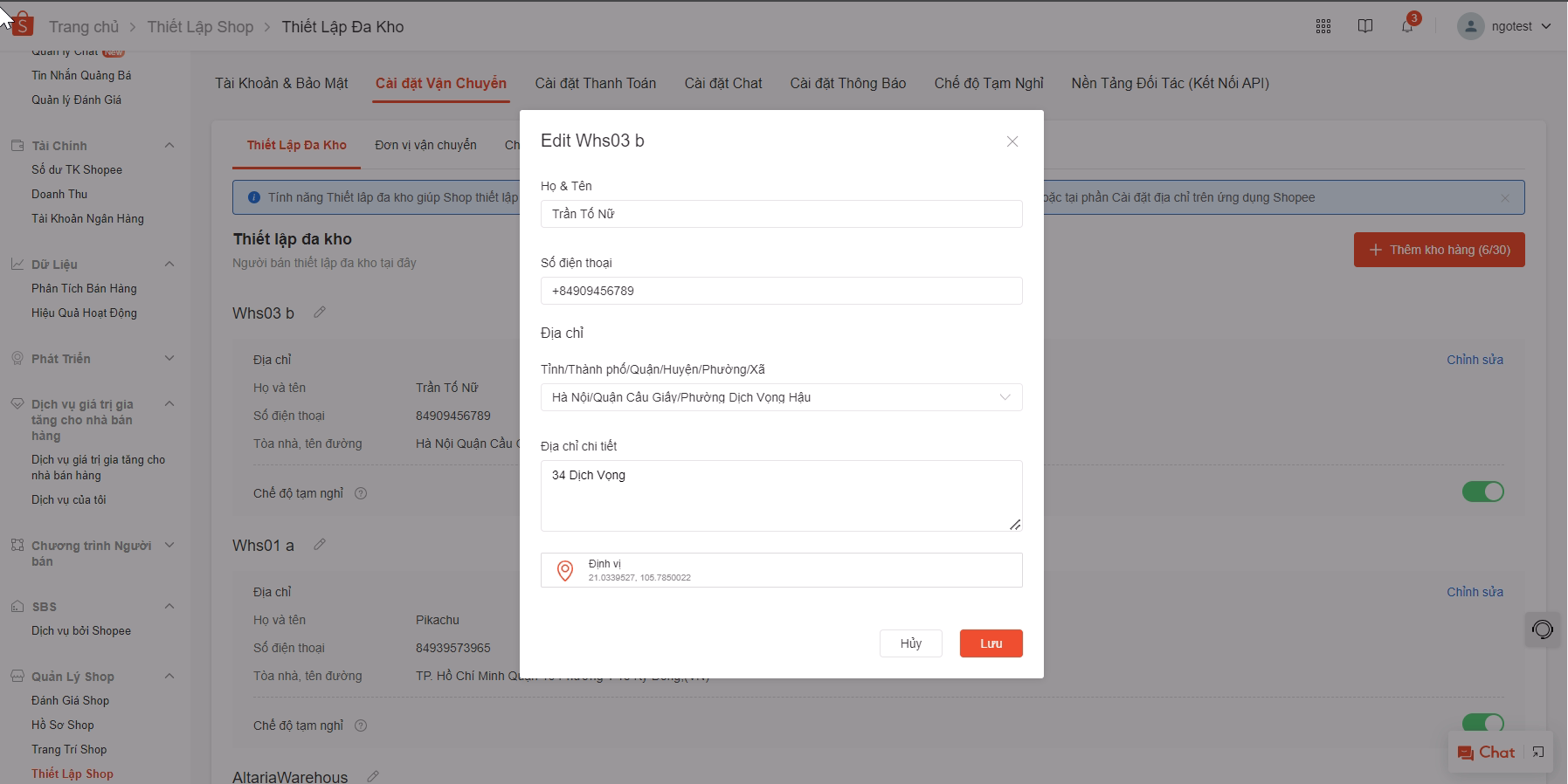Open the support headset icon
The image size is (1568, 784).
coord(1543,629)
